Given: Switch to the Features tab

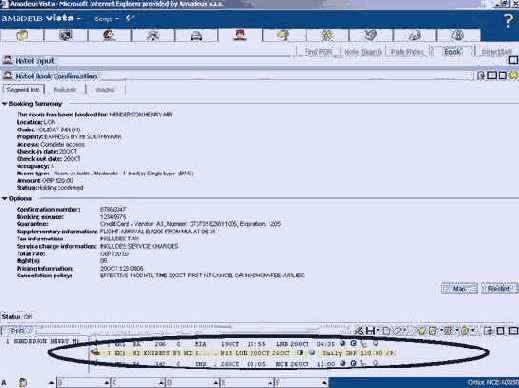Looking at the screenshot, I should tap(65, 90).
